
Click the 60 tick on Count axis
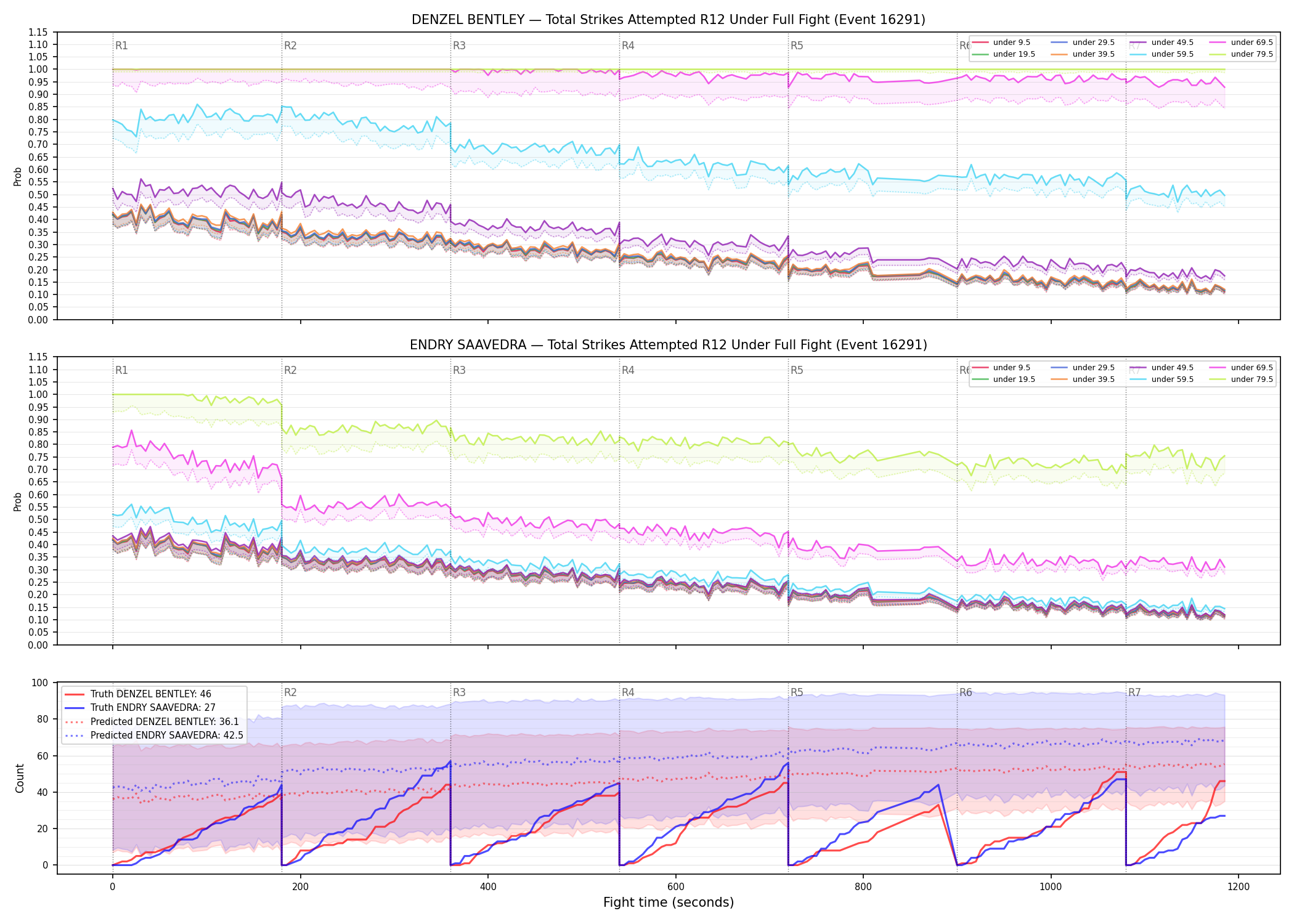pyautogui.click(x=42, y=756)
